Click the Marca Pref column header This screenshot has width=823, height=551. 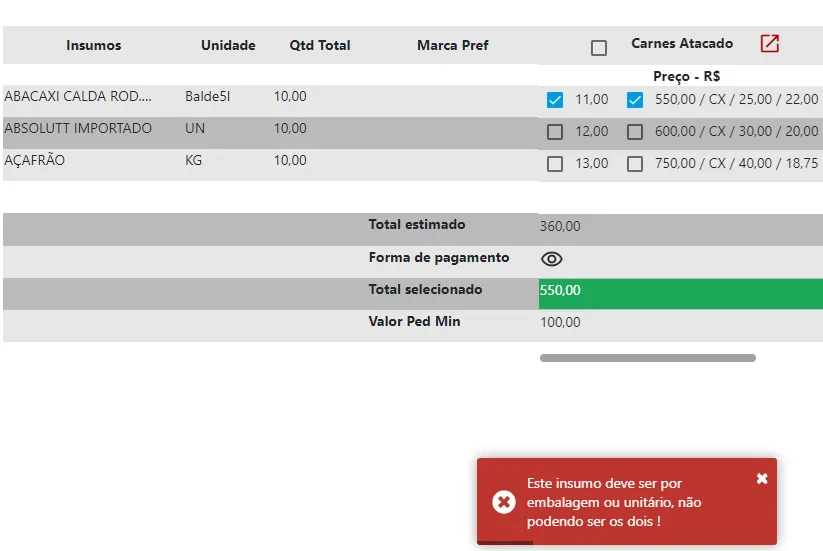(x=452, y=45)
